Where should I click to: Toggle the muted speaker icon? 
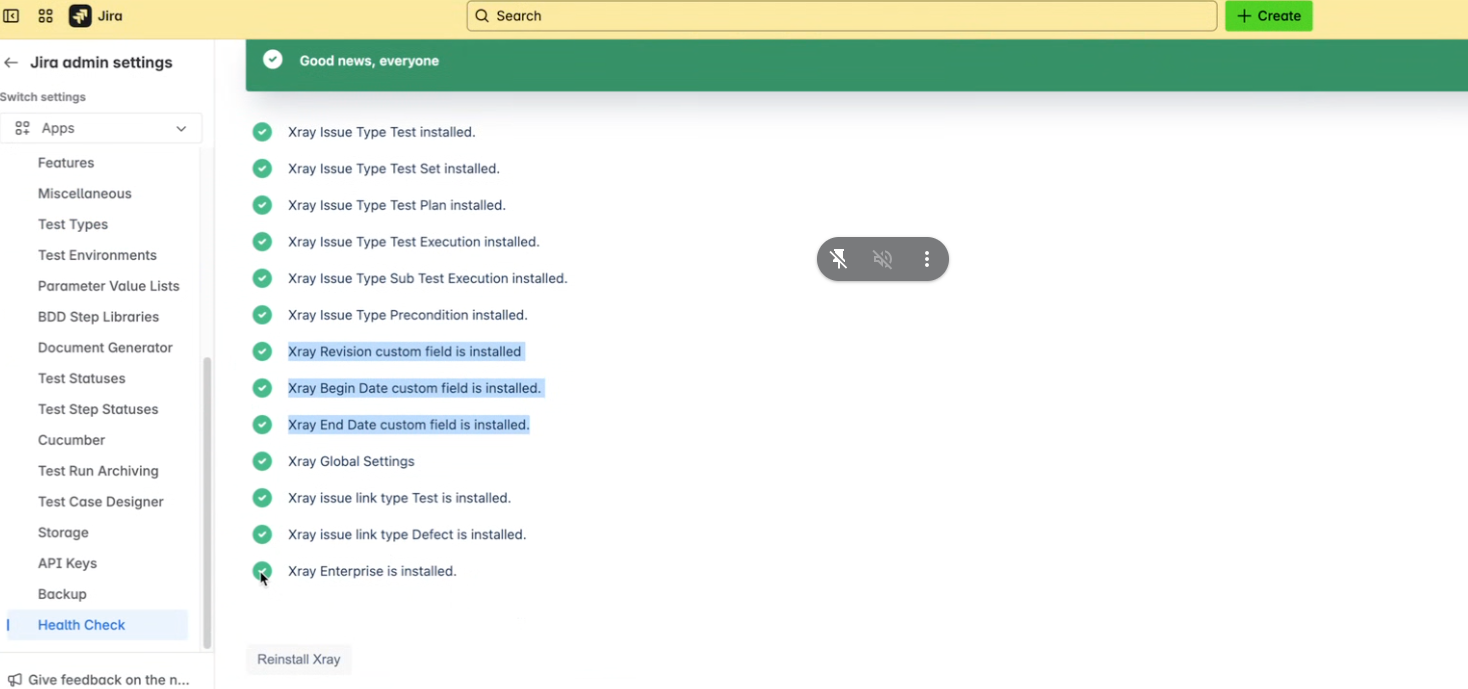coord(883,260)
